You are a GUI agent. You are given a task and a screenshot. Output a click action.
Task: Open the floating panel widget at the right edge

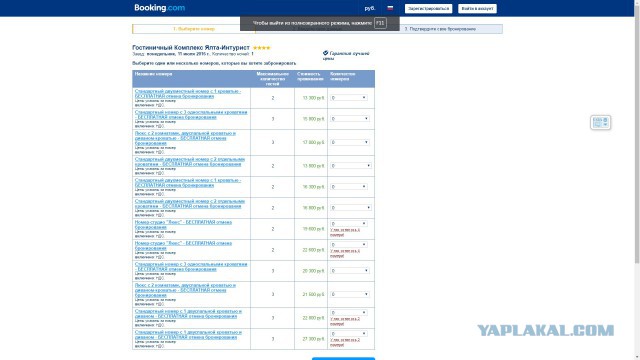600,122
